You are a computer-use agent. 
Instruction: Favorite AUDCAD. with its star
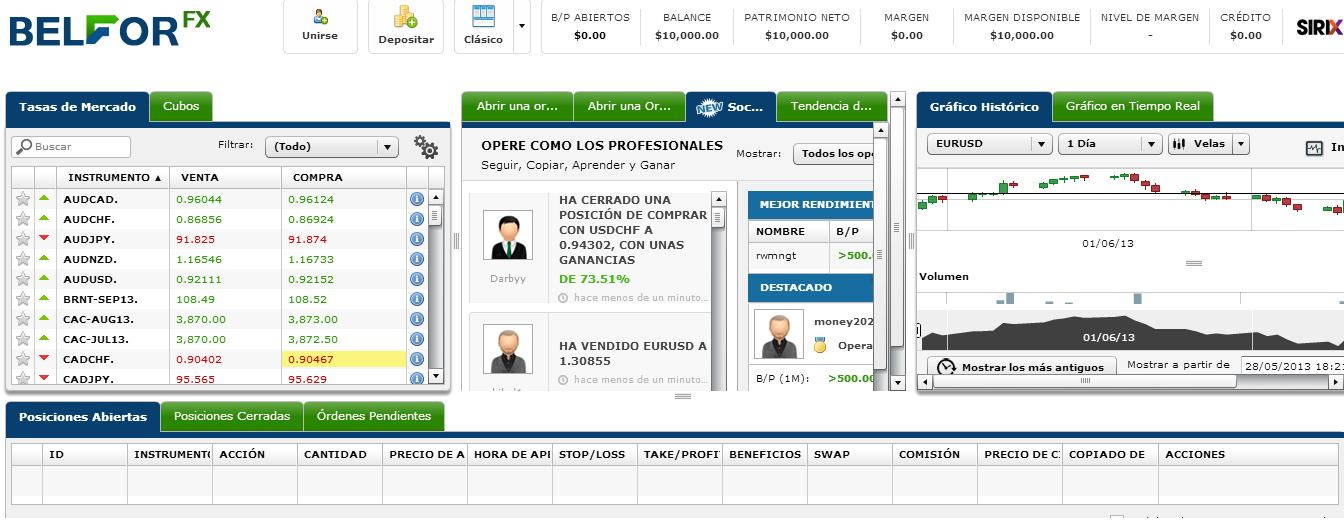click(23, 199)
